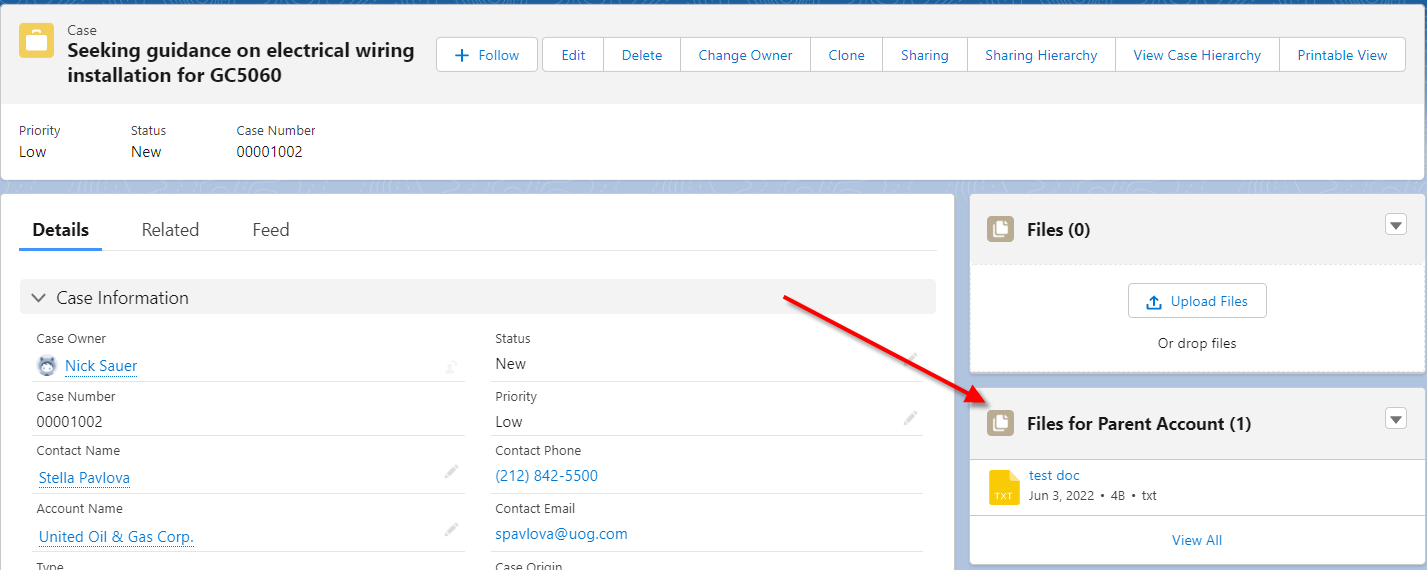Click the change owner icon beside Nick Sauer

point(451,367)
